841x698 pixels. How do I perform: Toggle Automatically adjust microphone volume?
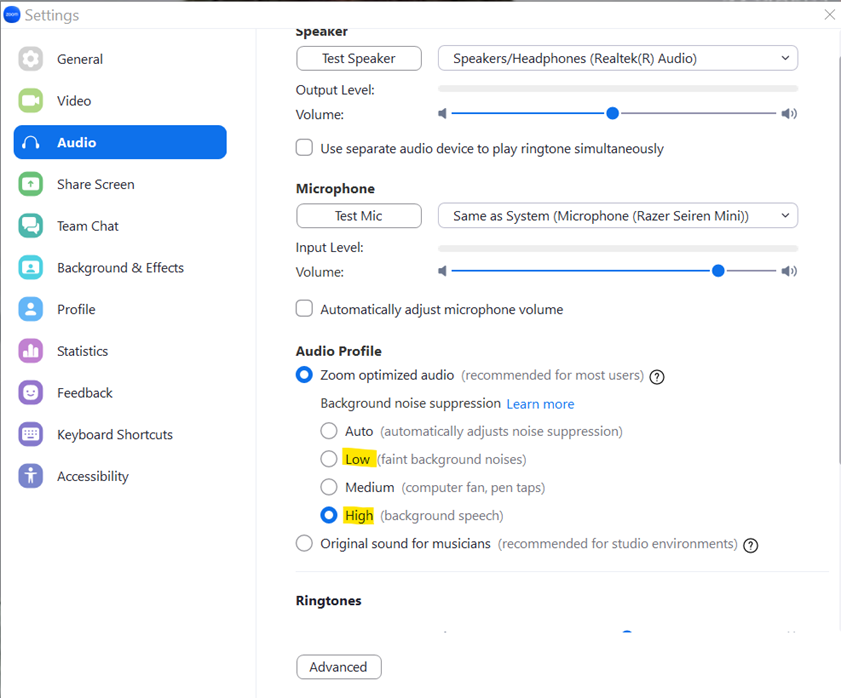[305, 309]
